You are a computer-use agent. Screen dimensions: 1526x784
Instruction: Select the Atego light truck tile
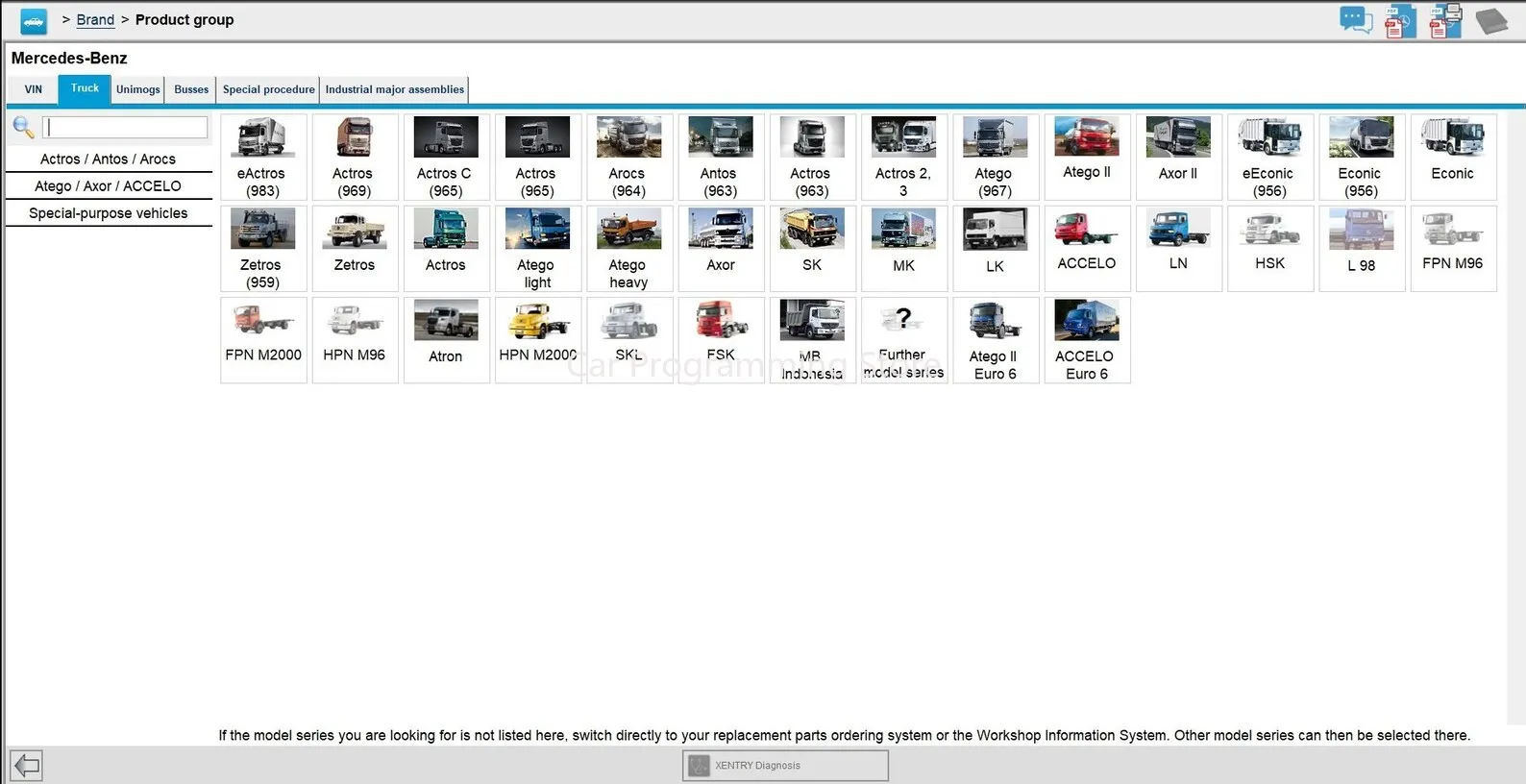point(537,248)
